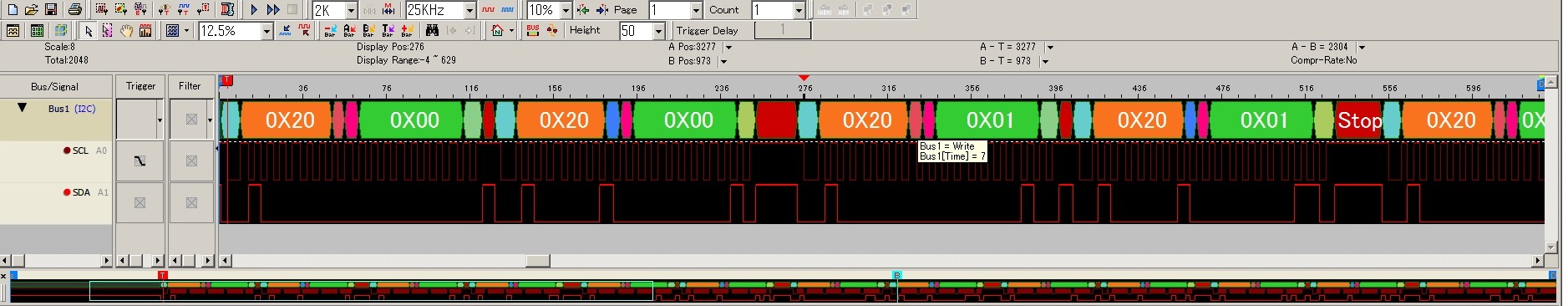Print the waveform with the printer icon
The image size is (1568, 306).
pyautogui.click(x=74, y=9)
